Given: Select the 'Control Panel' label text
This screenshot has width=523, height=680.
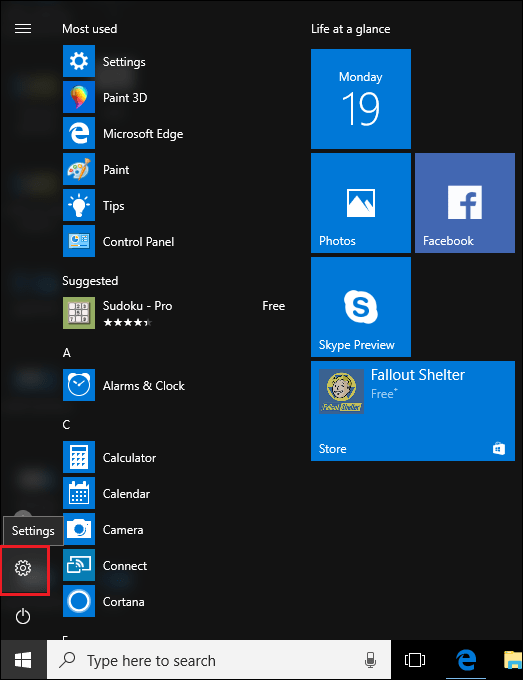Looking at the screenshot, I should (x=138, y=242).
